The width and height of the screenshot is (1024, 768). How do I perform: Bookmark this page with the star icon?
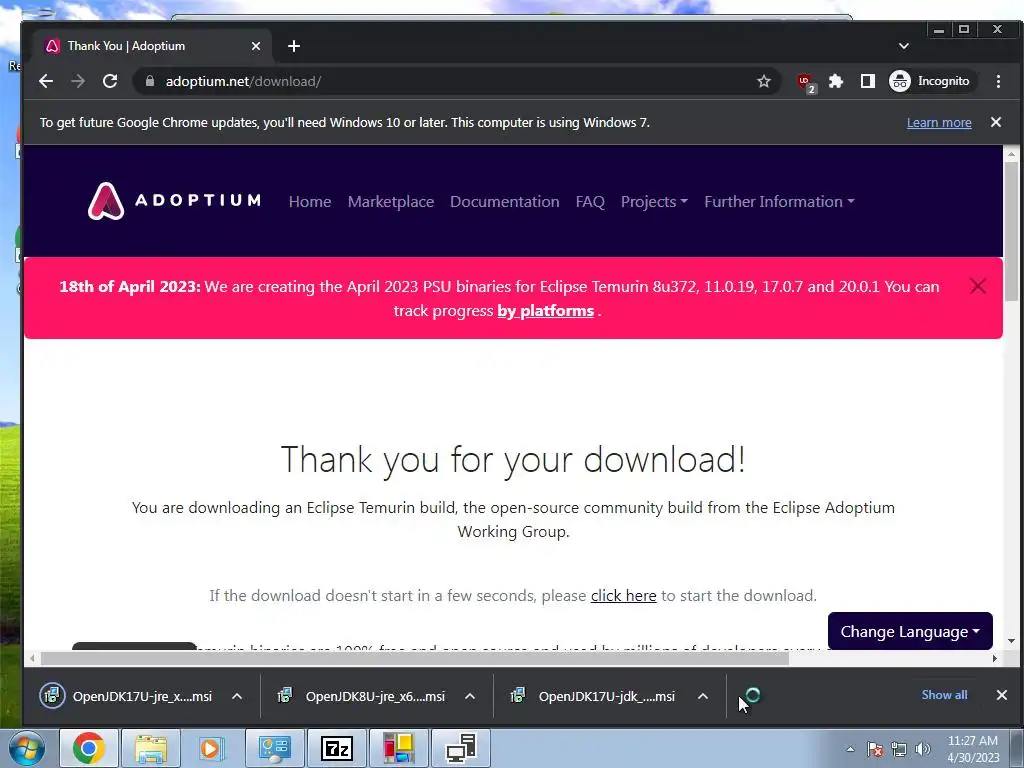point(763,81)
